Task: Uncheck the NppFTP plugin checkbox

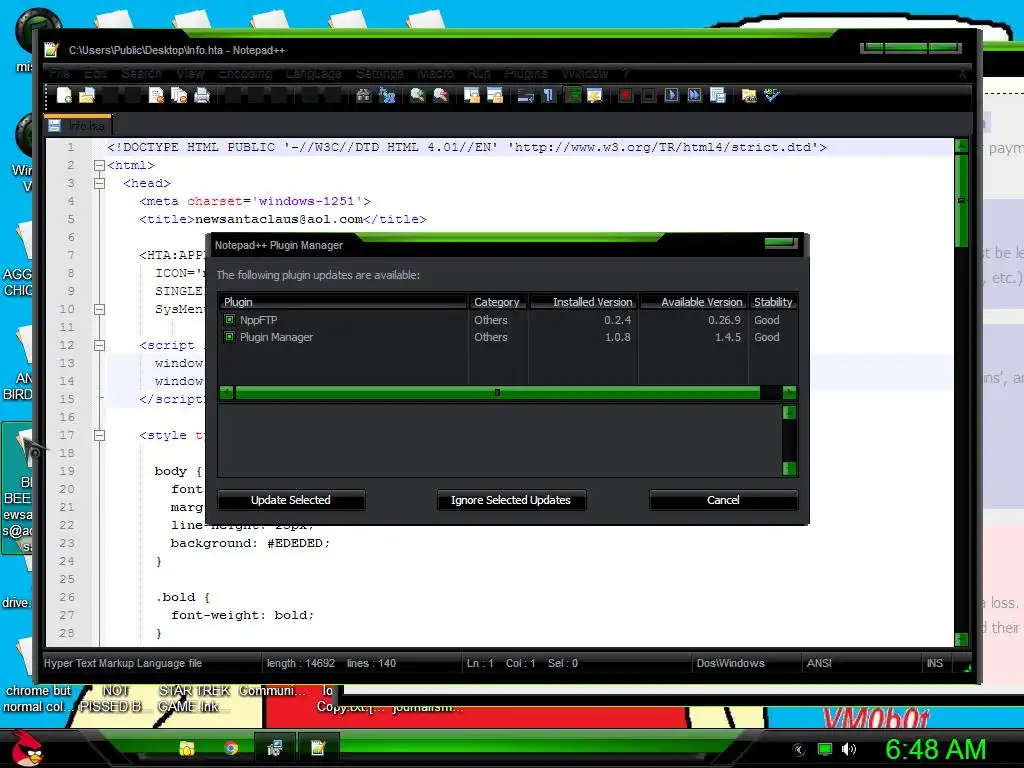Action: click(229, 319)
